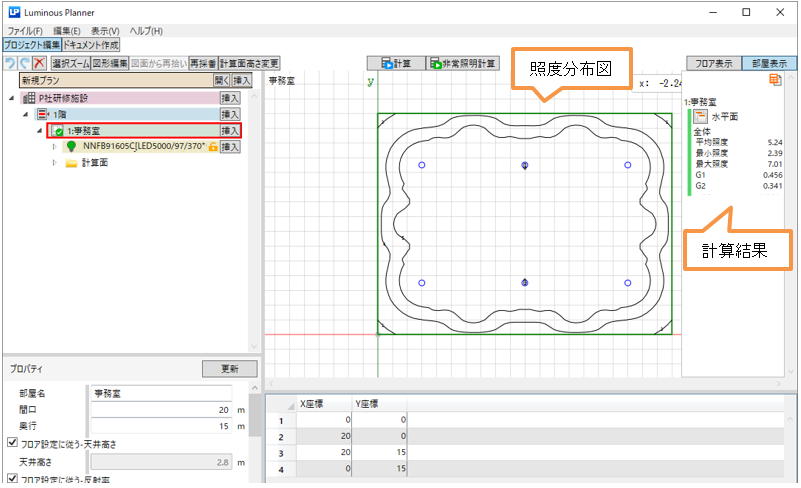Switch to ドキュメント作成 tab
The height and width of the screenshot is (488, 801).
click(91, 46)
